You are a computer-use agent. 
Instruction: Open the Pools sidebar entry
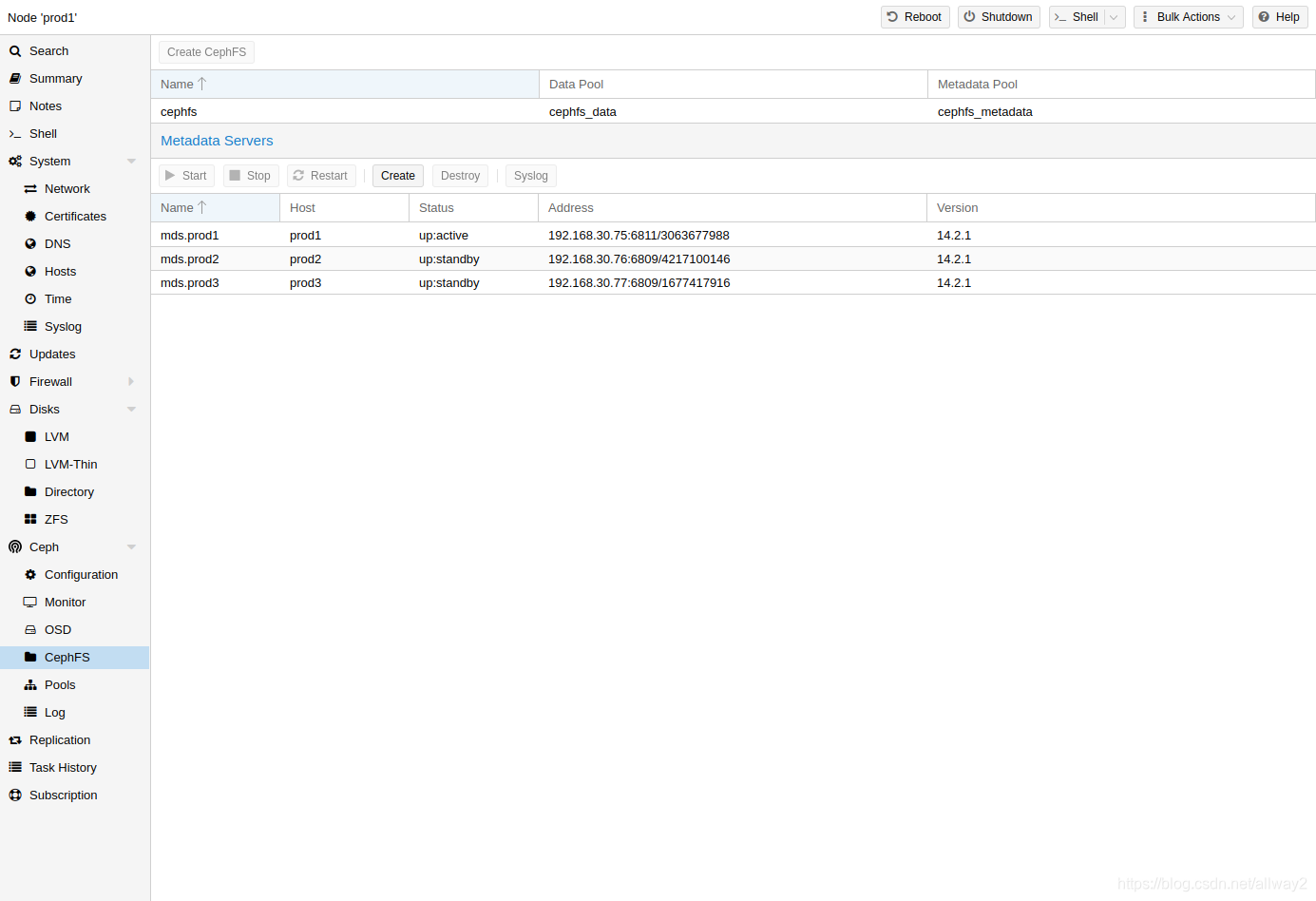[x=75, y=685]
